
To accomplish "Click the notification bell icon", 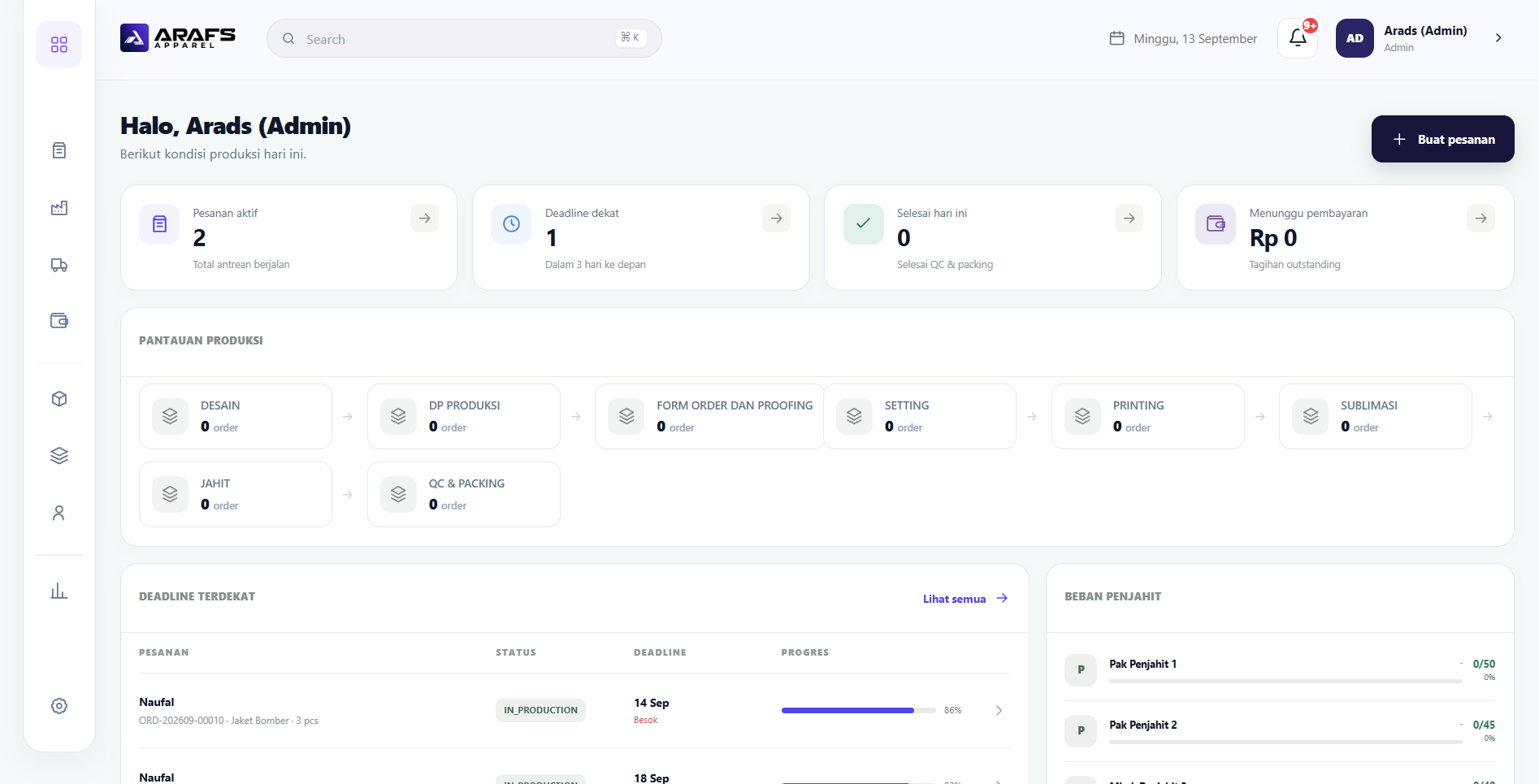I will coord(1298,38).
